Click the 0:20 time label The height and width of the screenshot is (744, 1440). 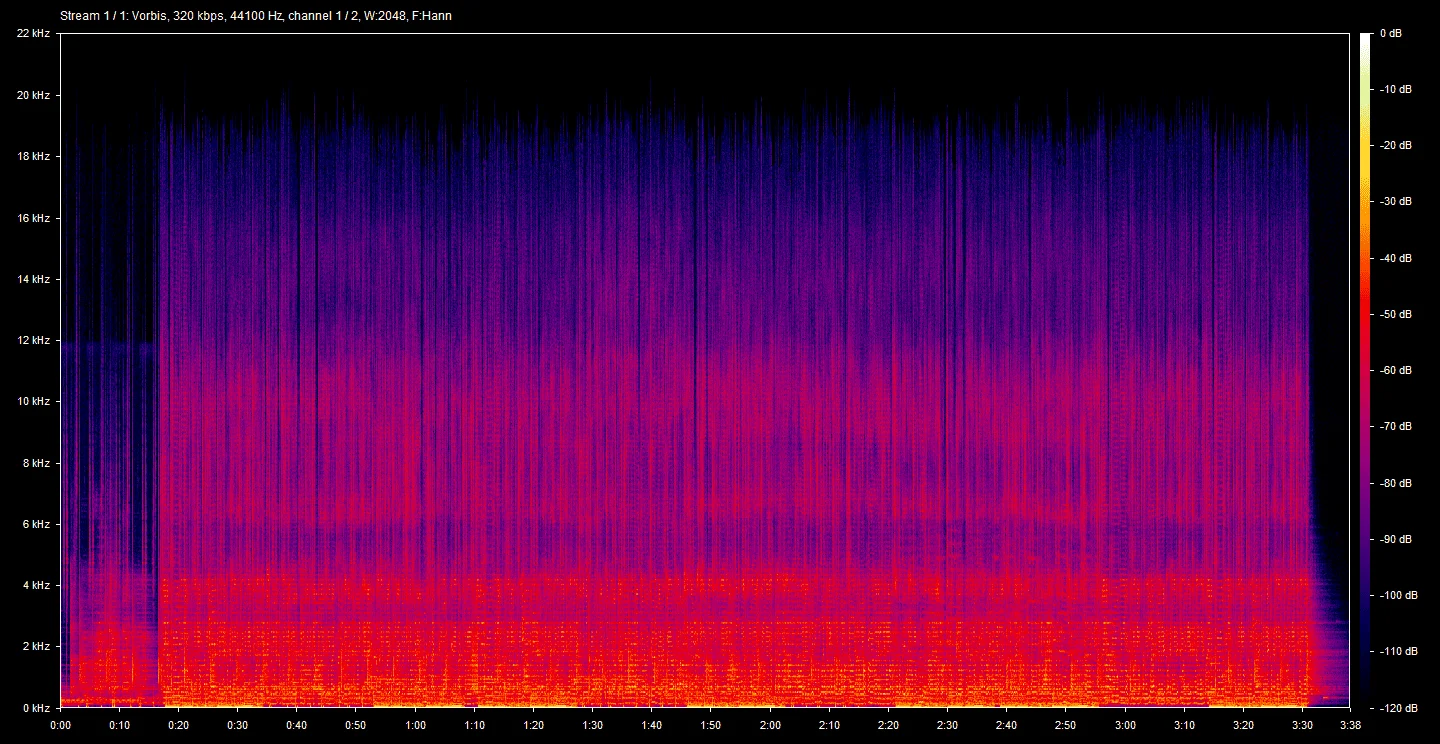pyautogui.click(x=178, y=725)
